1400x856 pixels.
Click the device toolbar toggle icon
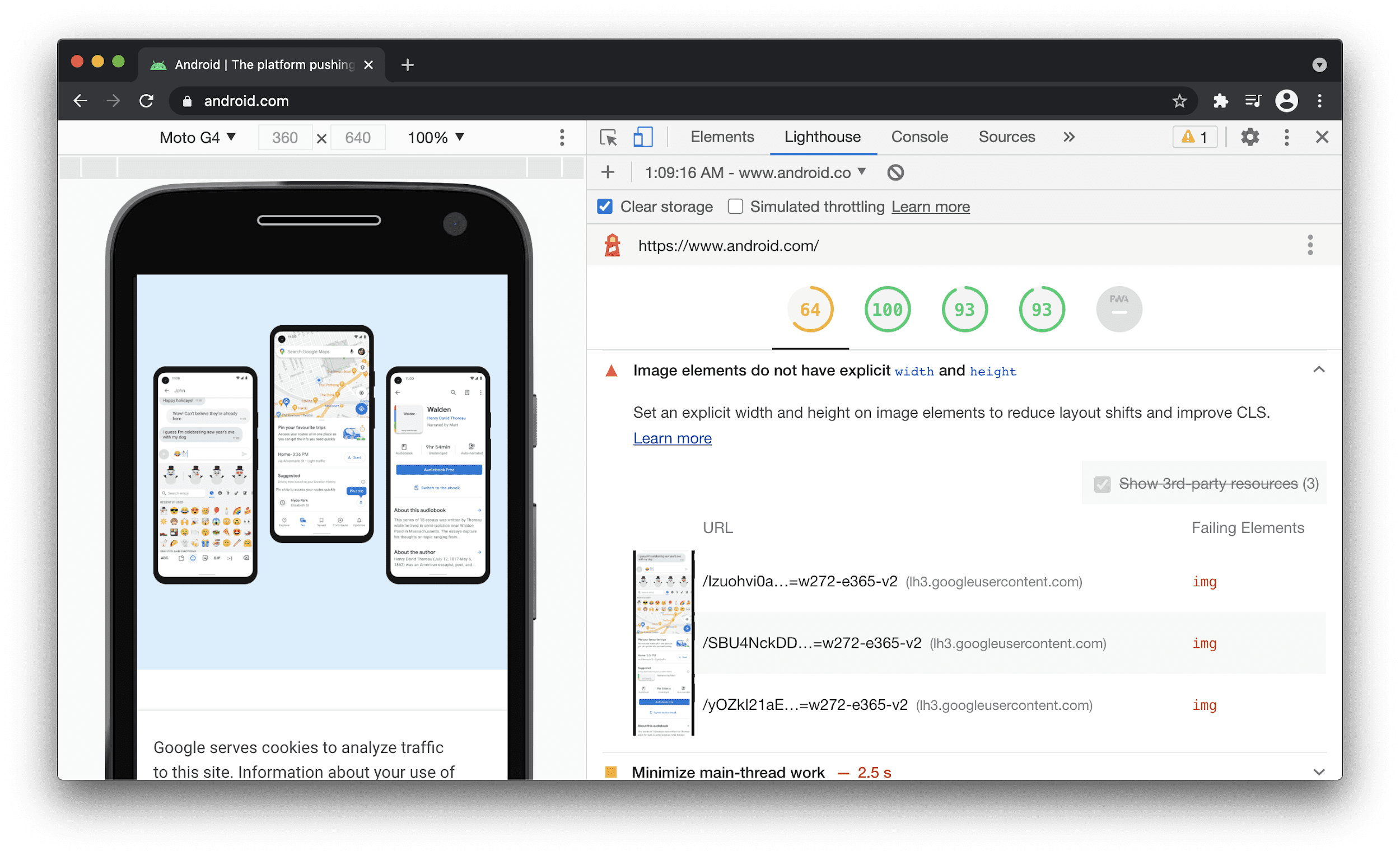pyautogui.click(x=641, y=137)
